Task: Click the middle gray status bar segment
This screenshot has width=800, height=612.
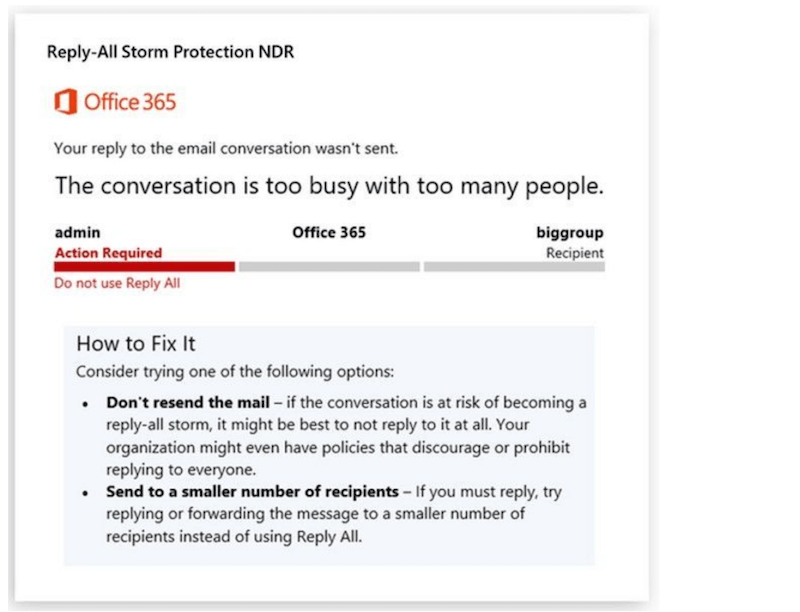Action: pyautogui.click(x=329, y=267)
